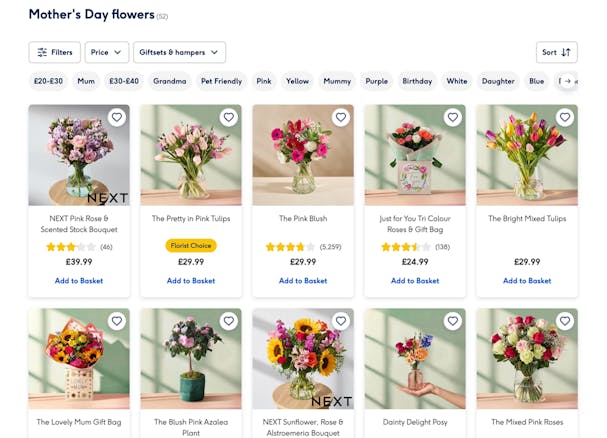Toggle heart on The Pretty in Pink Tulips
This screenshot has height=438, width=607.
(x=229, y=118)
